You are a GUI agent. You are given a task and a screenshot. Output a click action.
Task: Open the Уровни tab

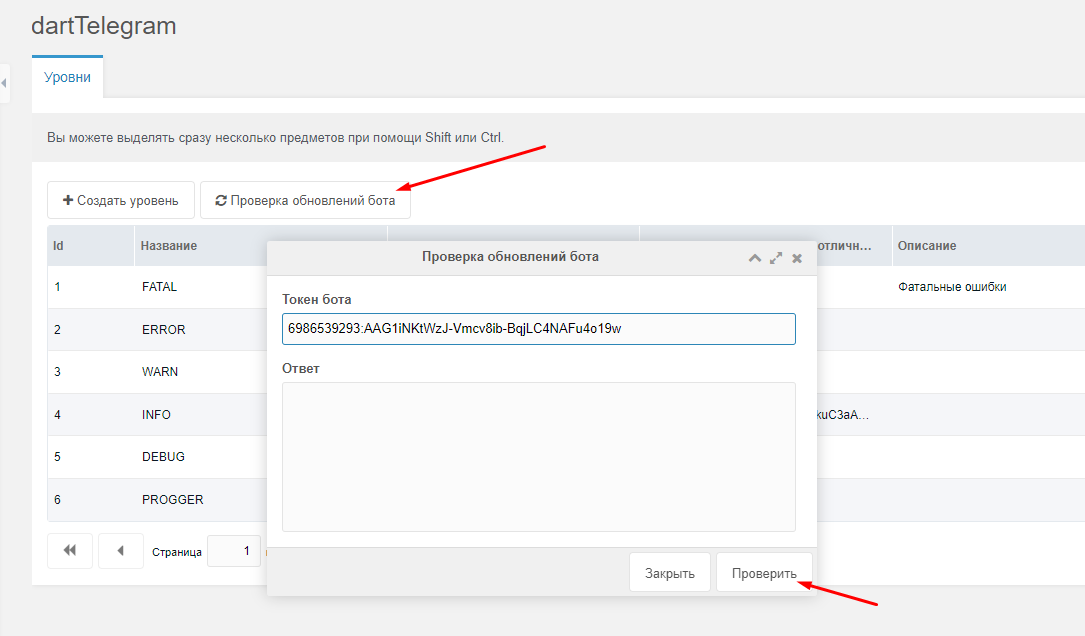(x=67, y=77)
